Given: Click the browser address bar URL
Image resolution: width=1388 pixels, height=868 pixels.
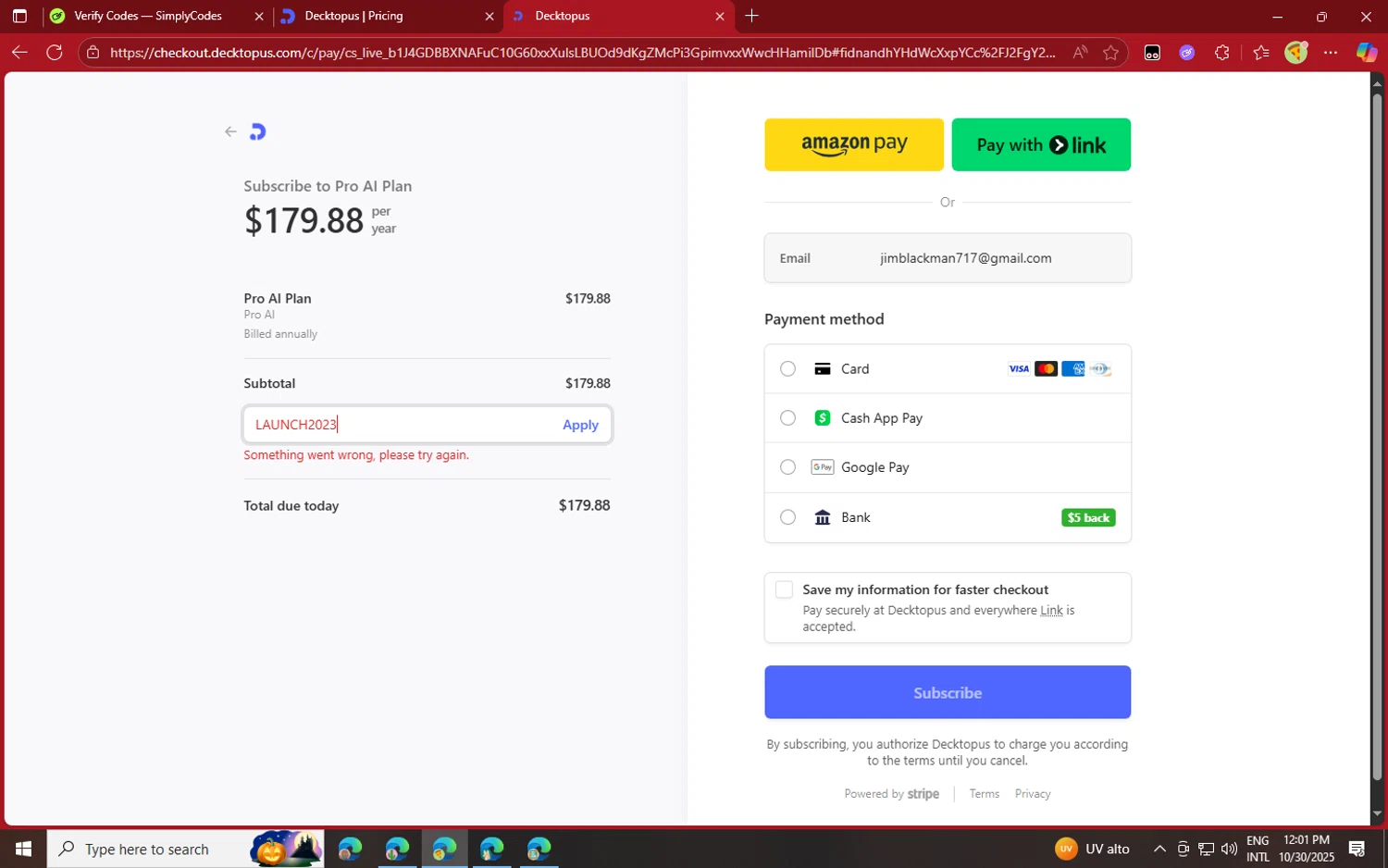Looking at the screenshot, I should pyautogui.click(x=582, y=53).
